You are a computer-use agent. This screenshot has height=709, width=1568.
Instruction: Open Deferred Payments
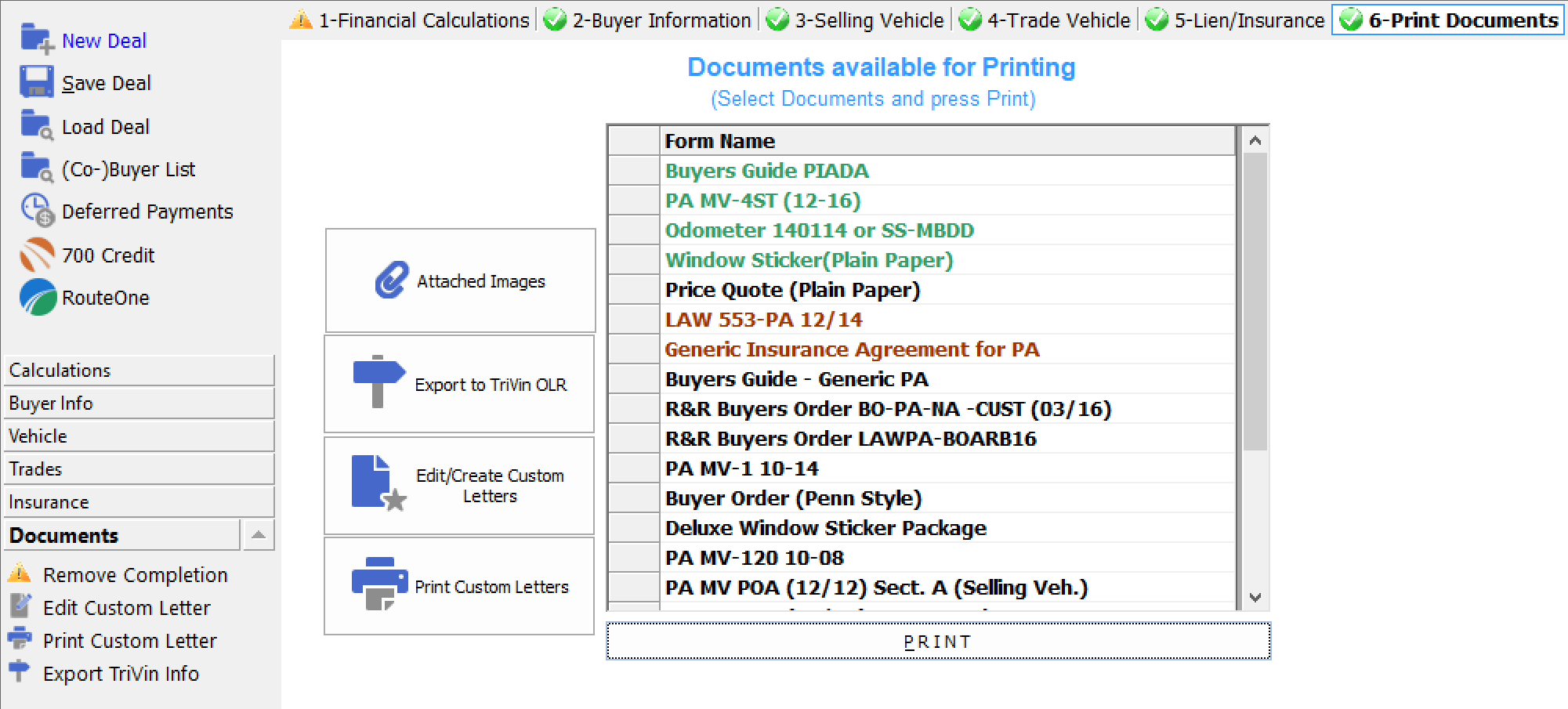pos(147,211)
